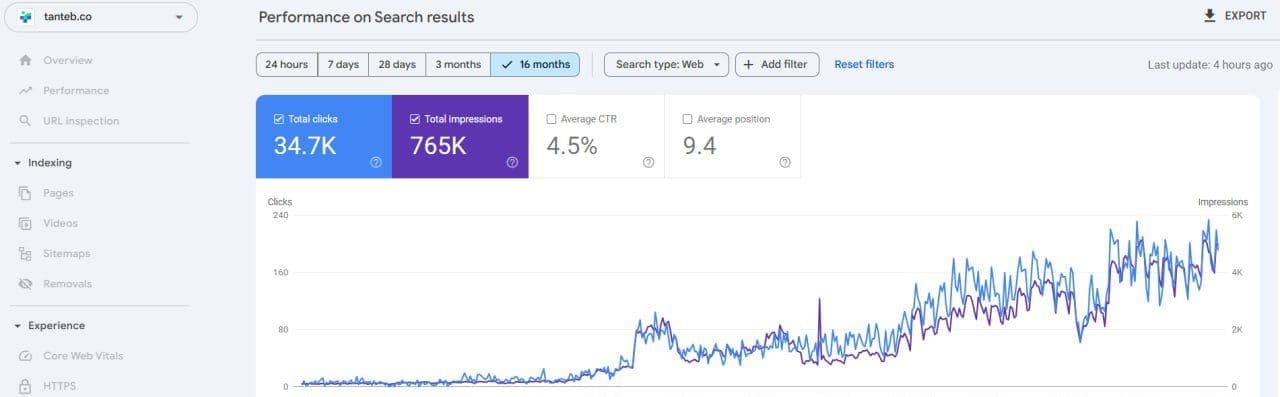
Task: Click the URL inspection magnifier icon
Action: point(25,121)
